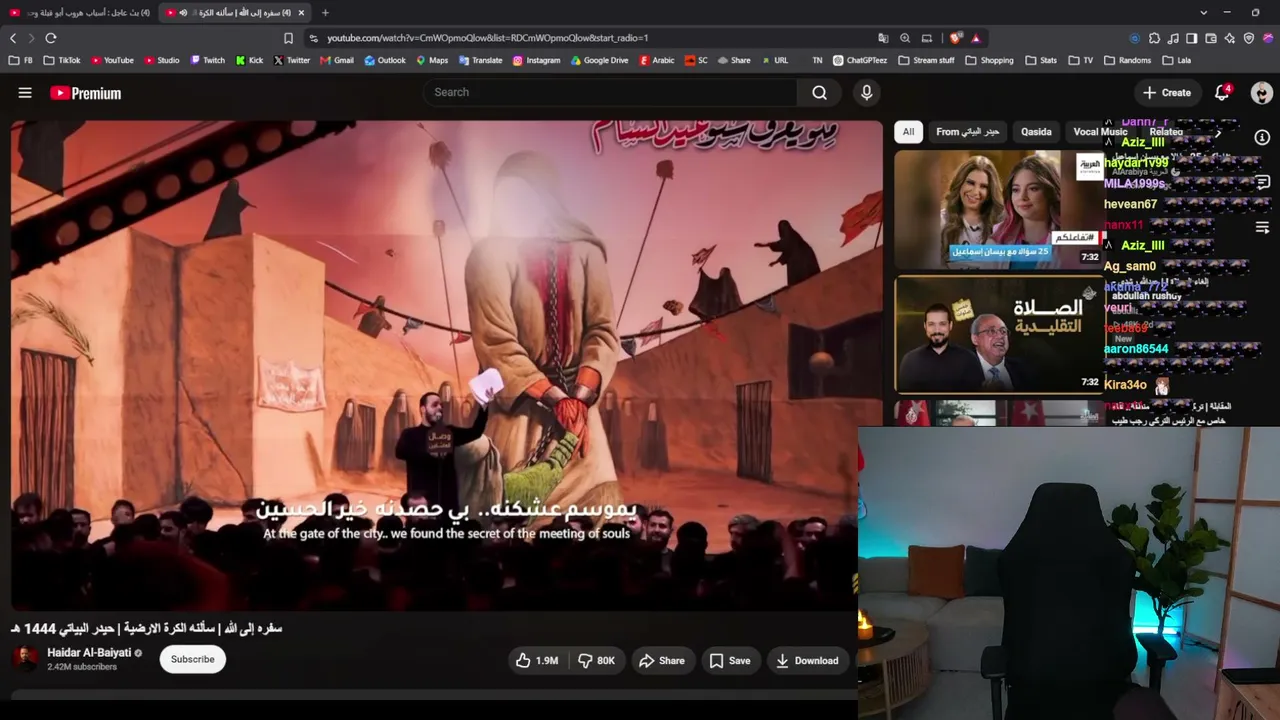Click the search magnifier button
Viewport: 1280px width, 720px height.
[819, 92]
